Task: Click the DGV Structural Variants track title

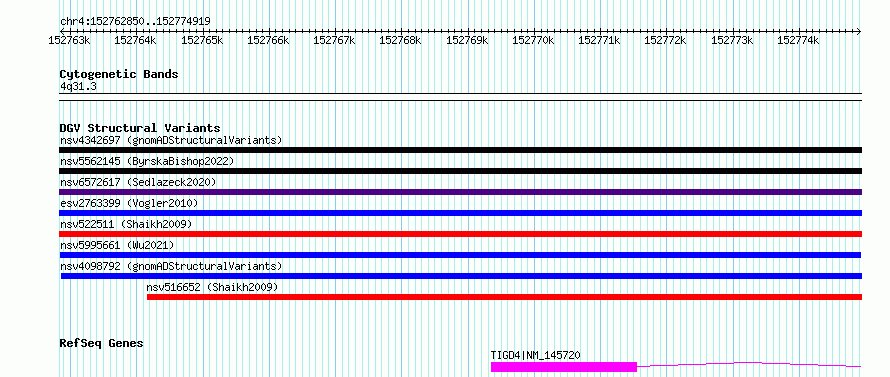Action: click(140, 128)
